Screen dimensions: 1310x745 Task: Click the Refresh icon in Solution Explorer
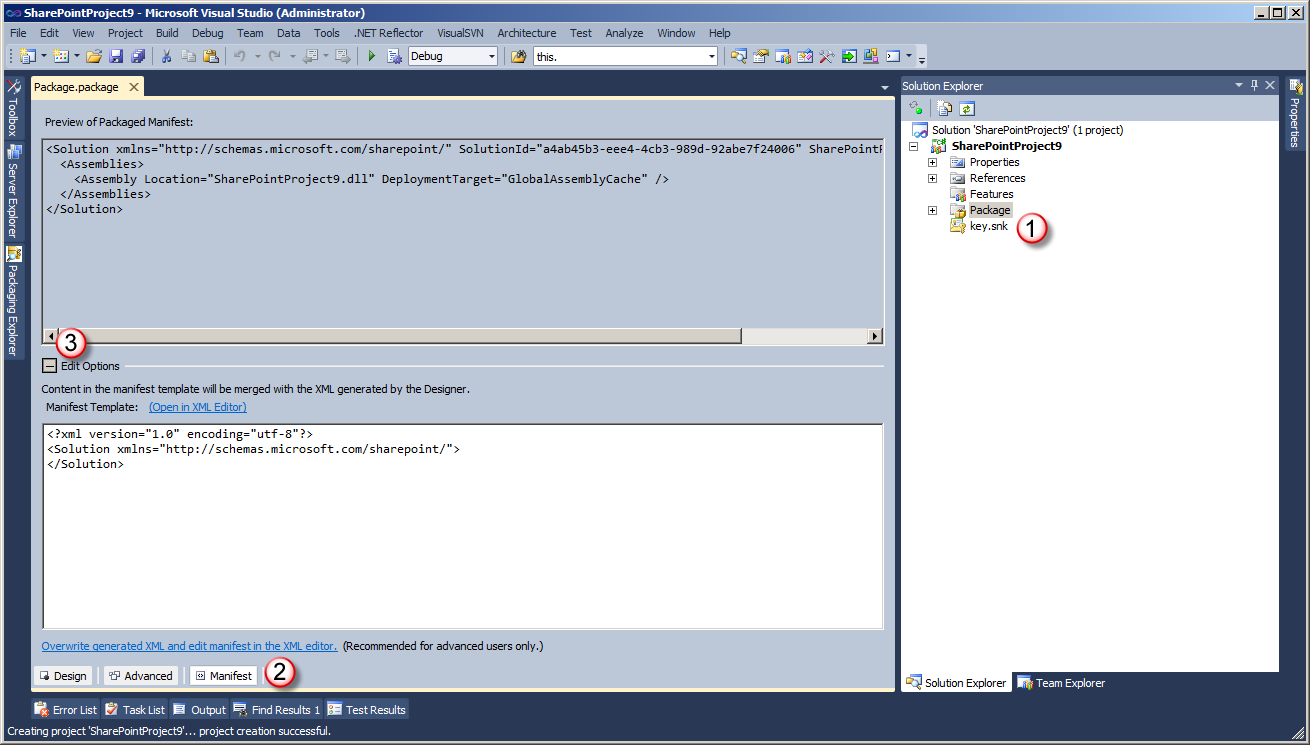[967, 108]
